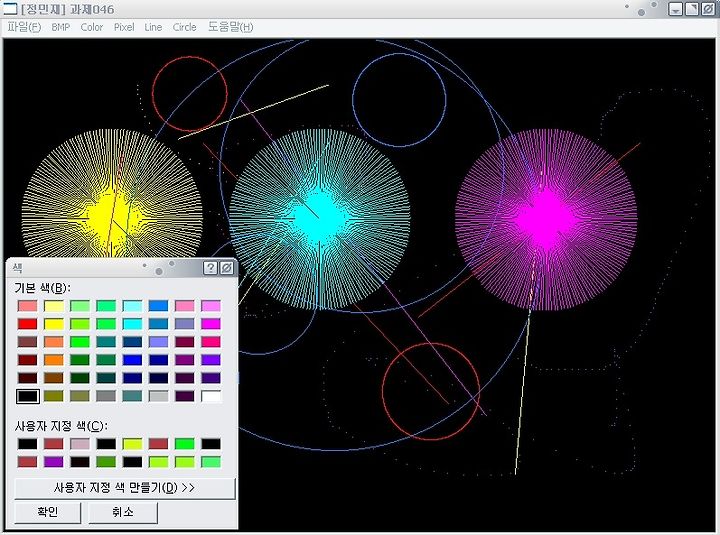Cancel with the 취소 button
720x535 pixels.
tap(123, 512)
